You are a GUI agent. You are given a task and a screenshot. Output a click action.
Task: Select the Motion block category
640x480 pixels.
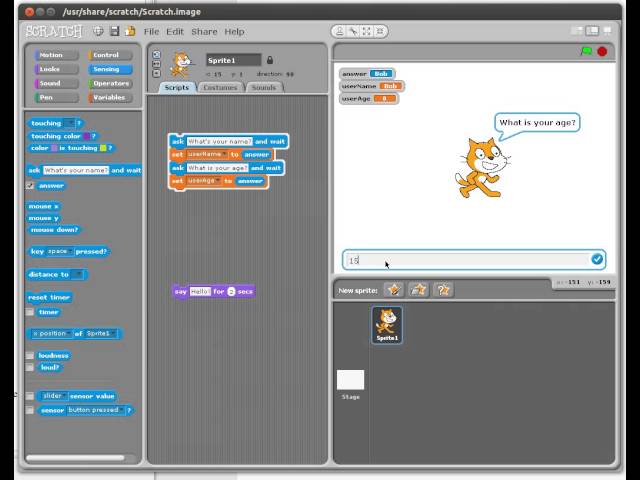[56, 55]
